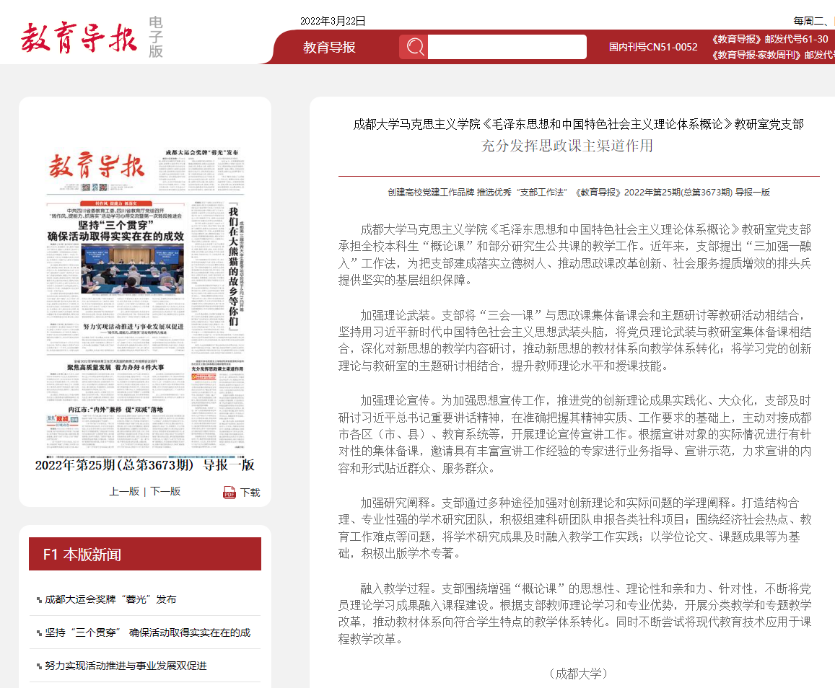835x688 pixels.
Task: Click the article title 充分发挥思政课主渠道作用
Action: click(x=566, y=146)
